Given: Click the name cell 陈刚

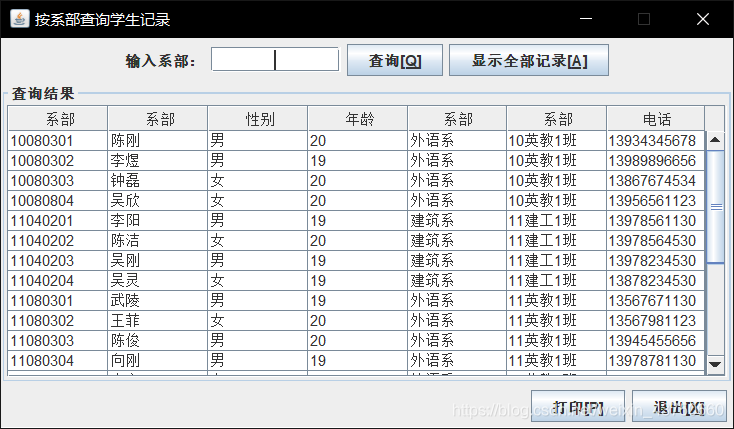Looking at the screenshot, I should (x=158, y=141).
